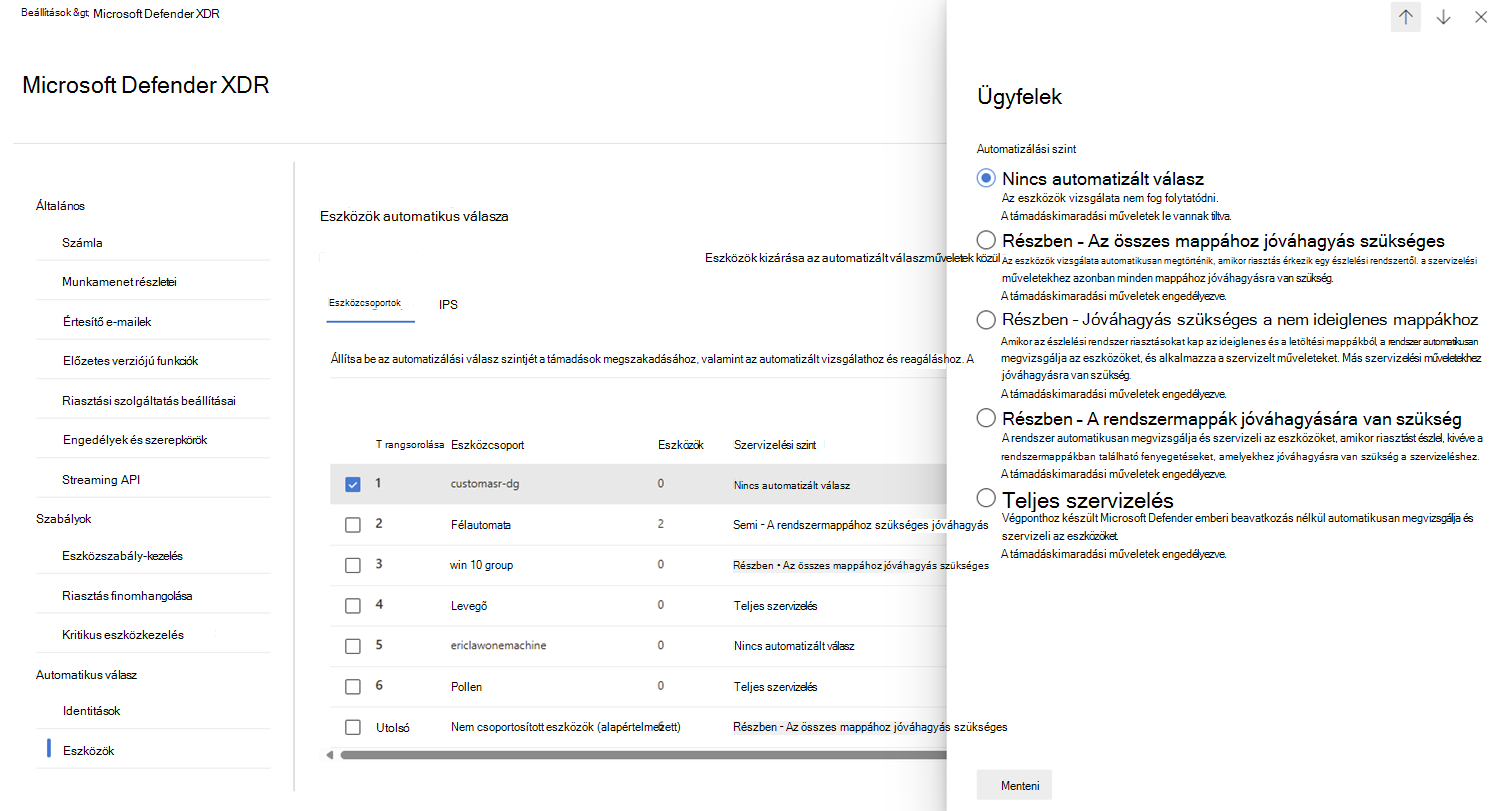Screen dimensions: 1500x811
Task: Open Eszközszabály-kezelés page
Action: pos(122,556)
